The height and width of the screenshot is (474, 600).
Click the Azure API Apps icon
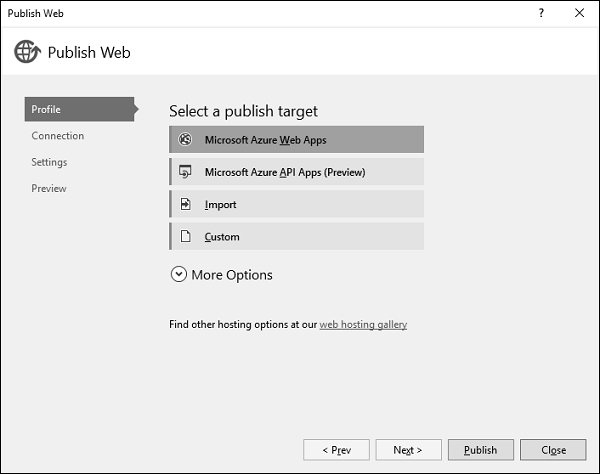click(185, 172)
